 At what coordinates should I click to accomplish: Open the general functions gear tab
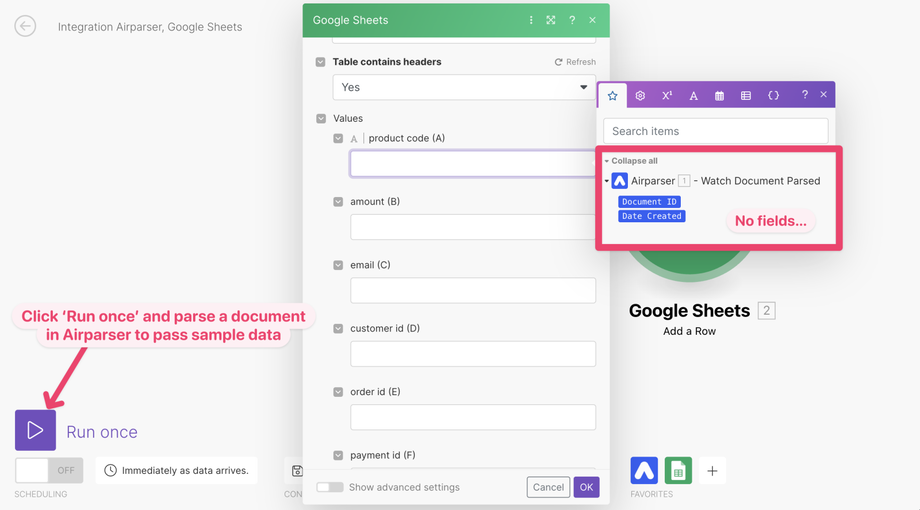640,96
